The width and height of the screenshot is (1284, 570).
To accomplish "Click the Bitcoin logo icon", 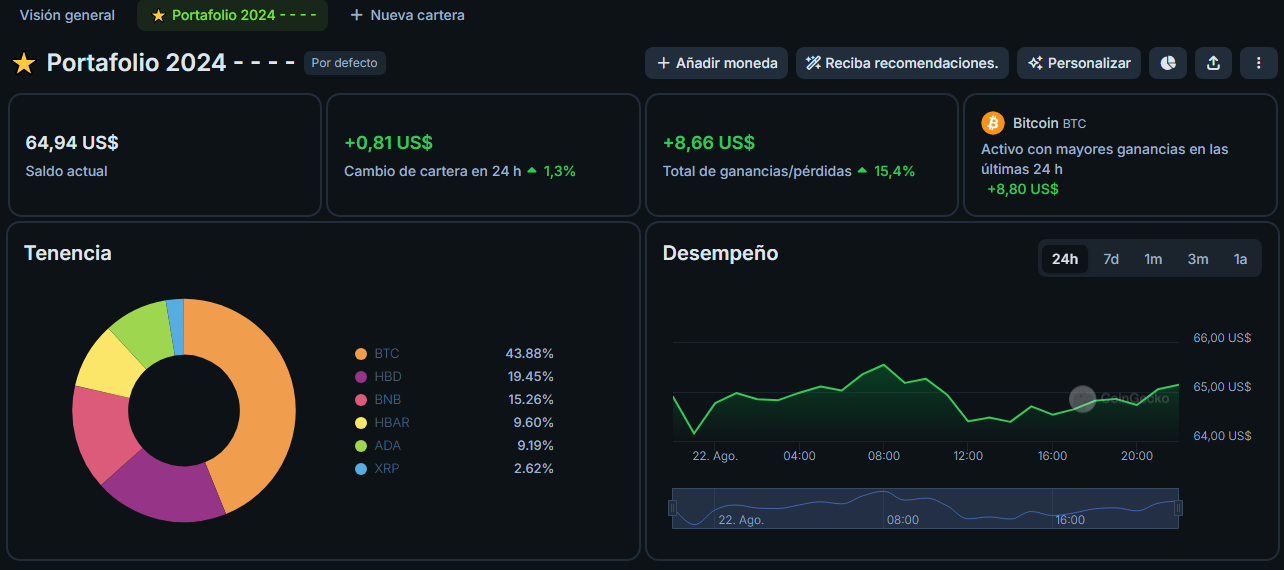I will (x=993, y=123).
